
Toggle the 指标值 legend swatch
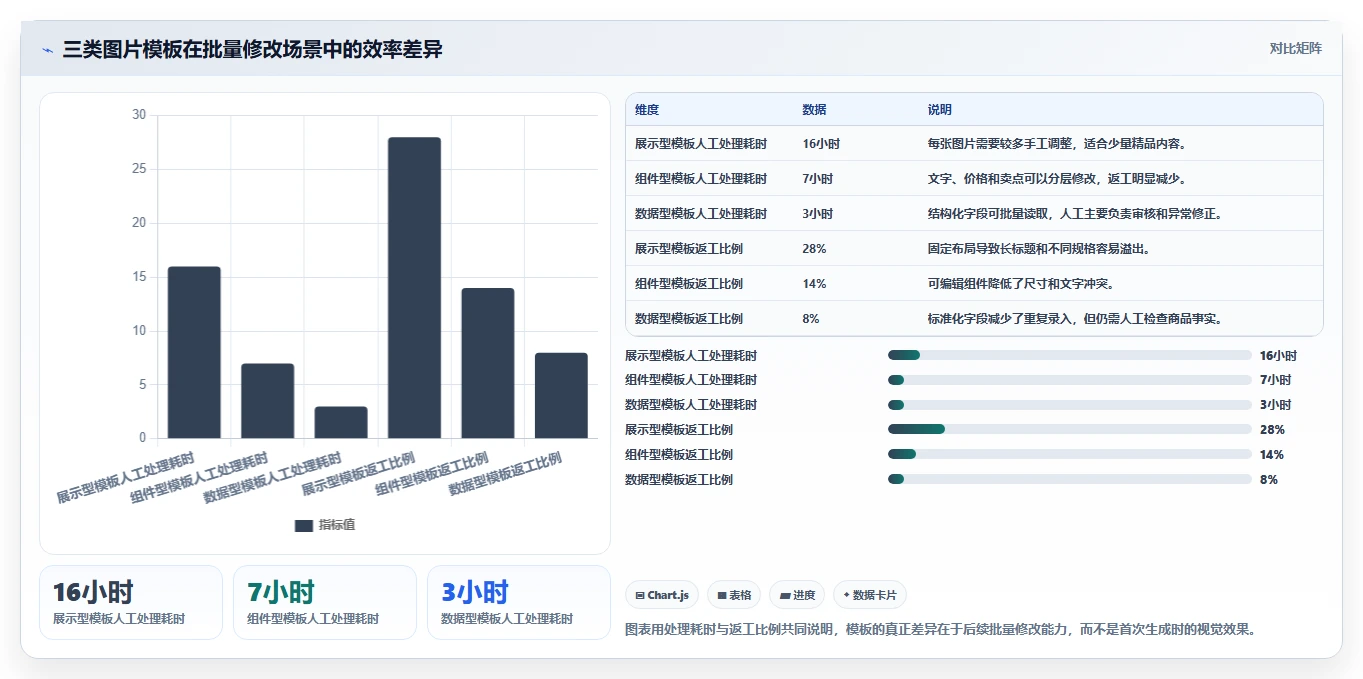pyautogui.click(x=304, y=526)
